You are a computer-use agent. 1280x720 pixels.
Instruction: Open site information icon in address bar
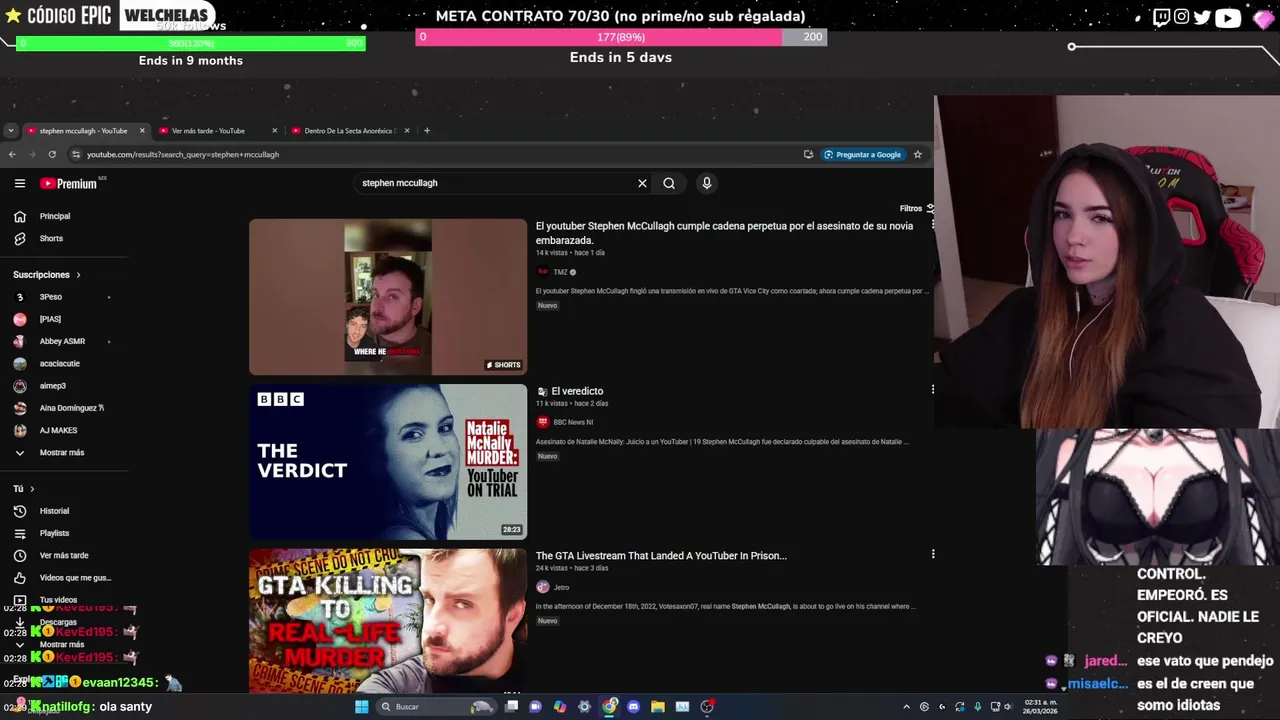(75, 154)
